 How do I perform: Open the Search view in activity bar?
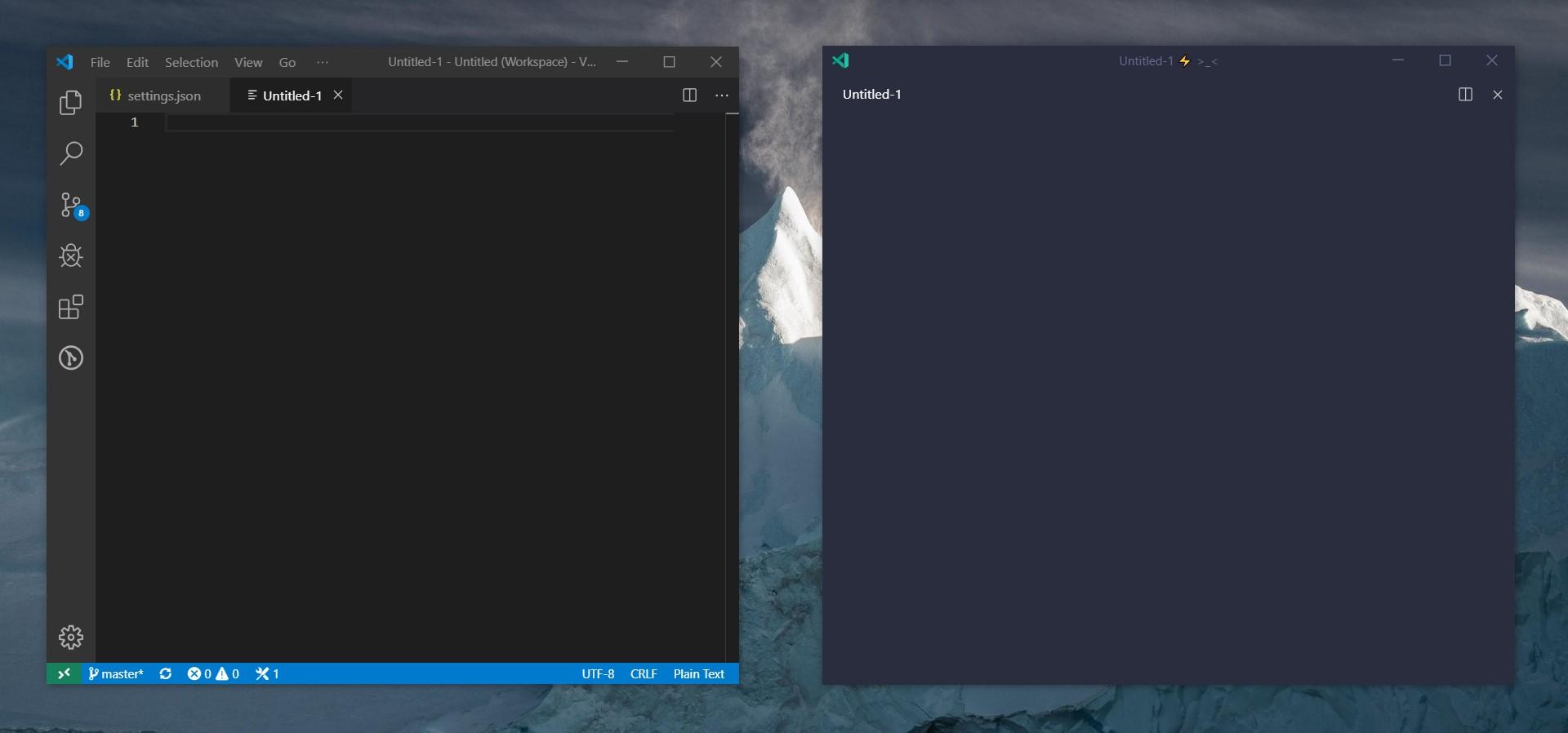point(71,153)
